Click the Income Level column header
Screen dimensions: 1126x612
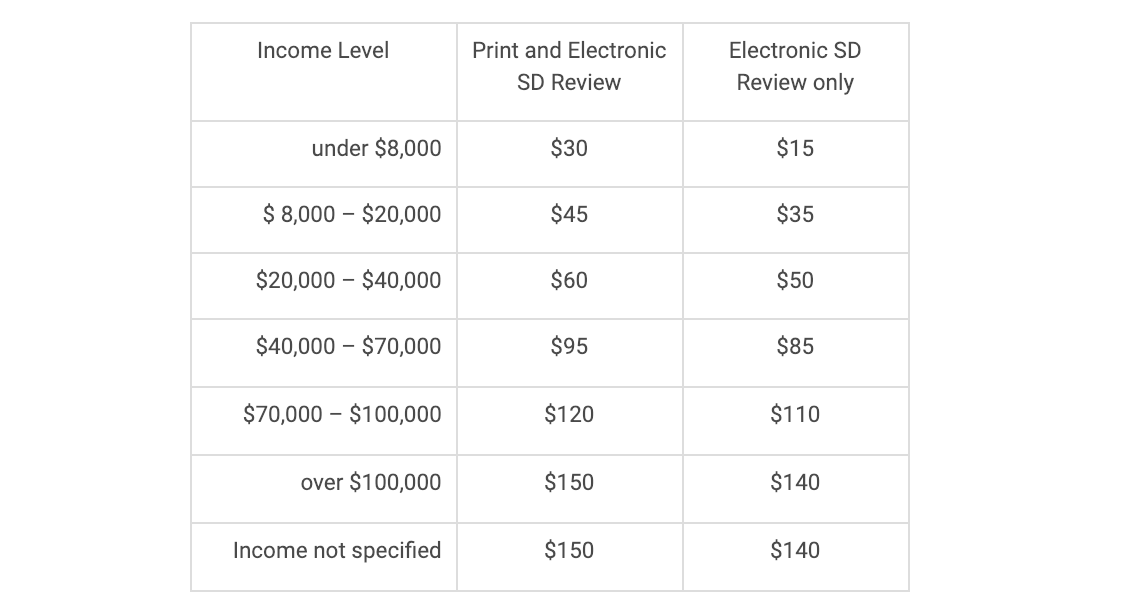(x=323, y=50)
